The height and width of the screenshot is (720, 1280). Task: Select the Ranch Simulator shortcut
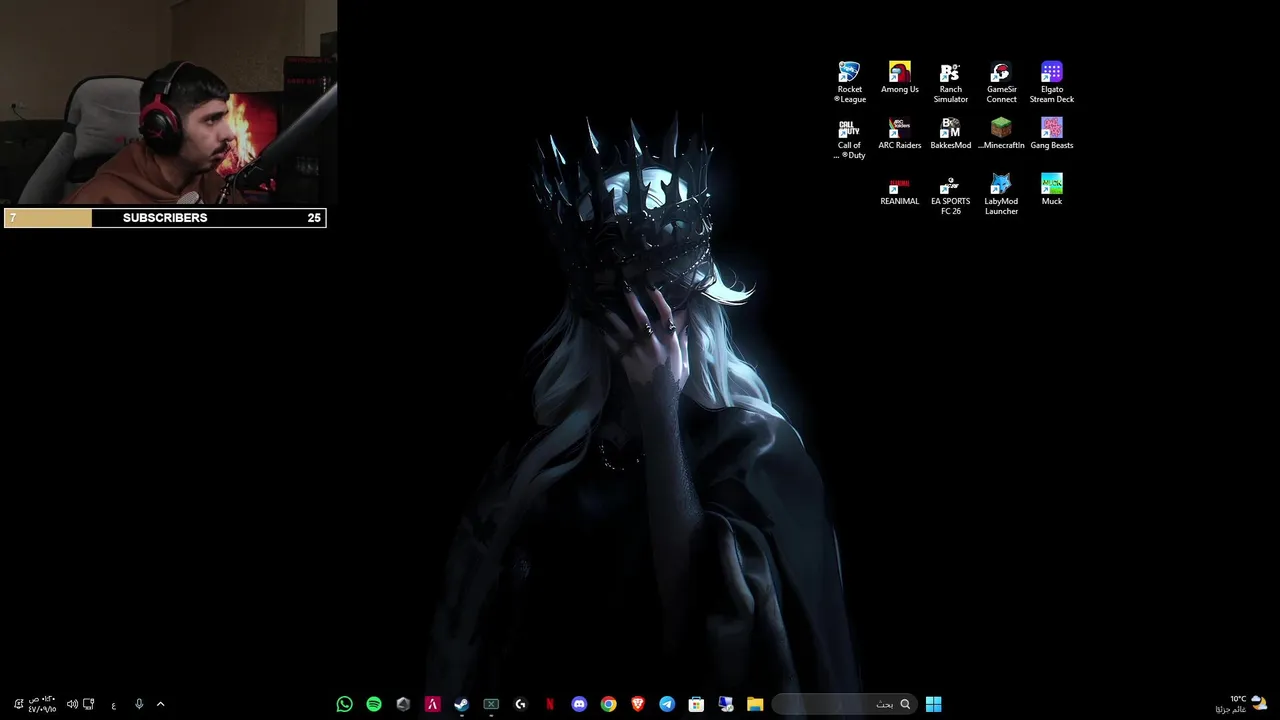(950, 82)
